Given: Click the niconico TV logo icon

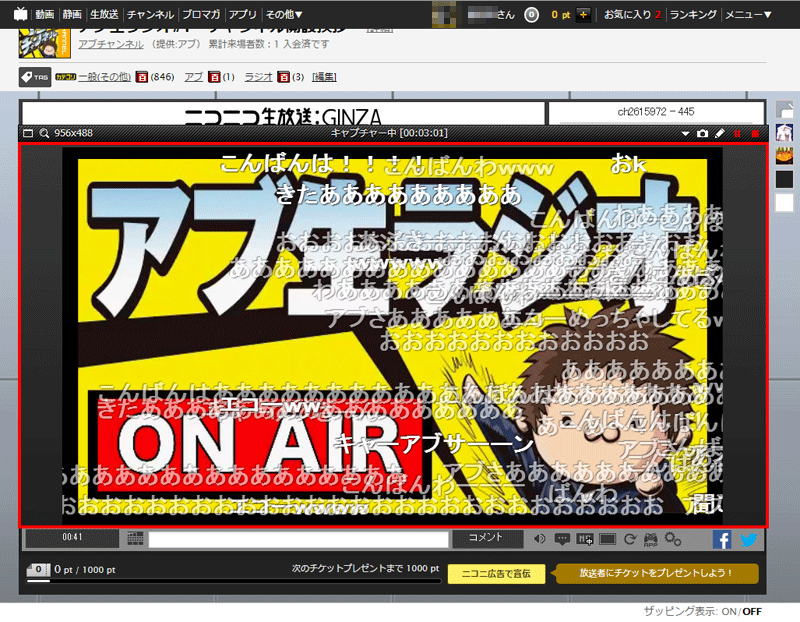Looking at the screenshot, I should (20, 14).
